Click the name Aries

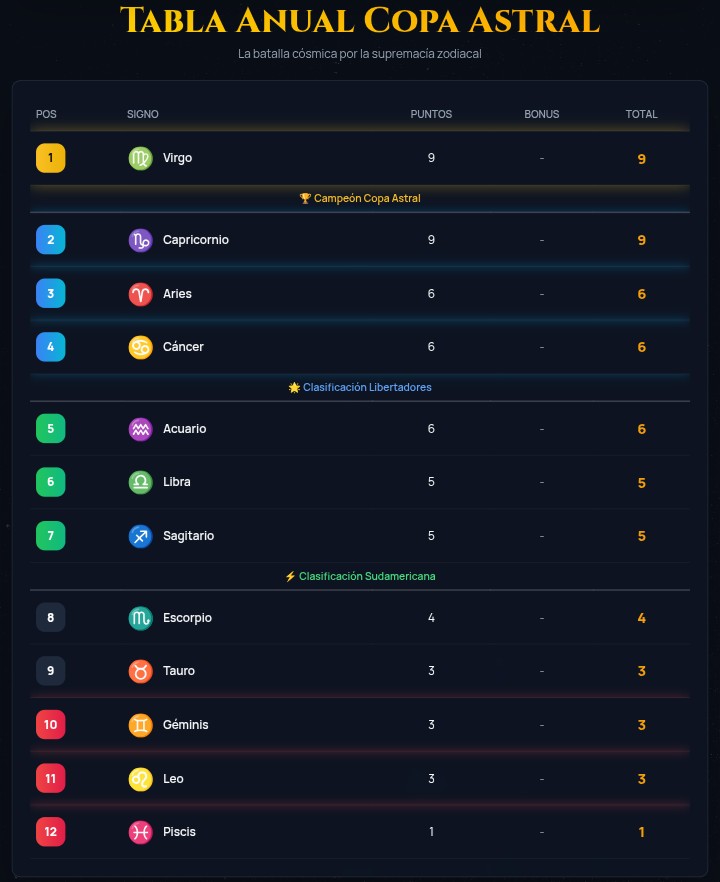pos(177,294)
